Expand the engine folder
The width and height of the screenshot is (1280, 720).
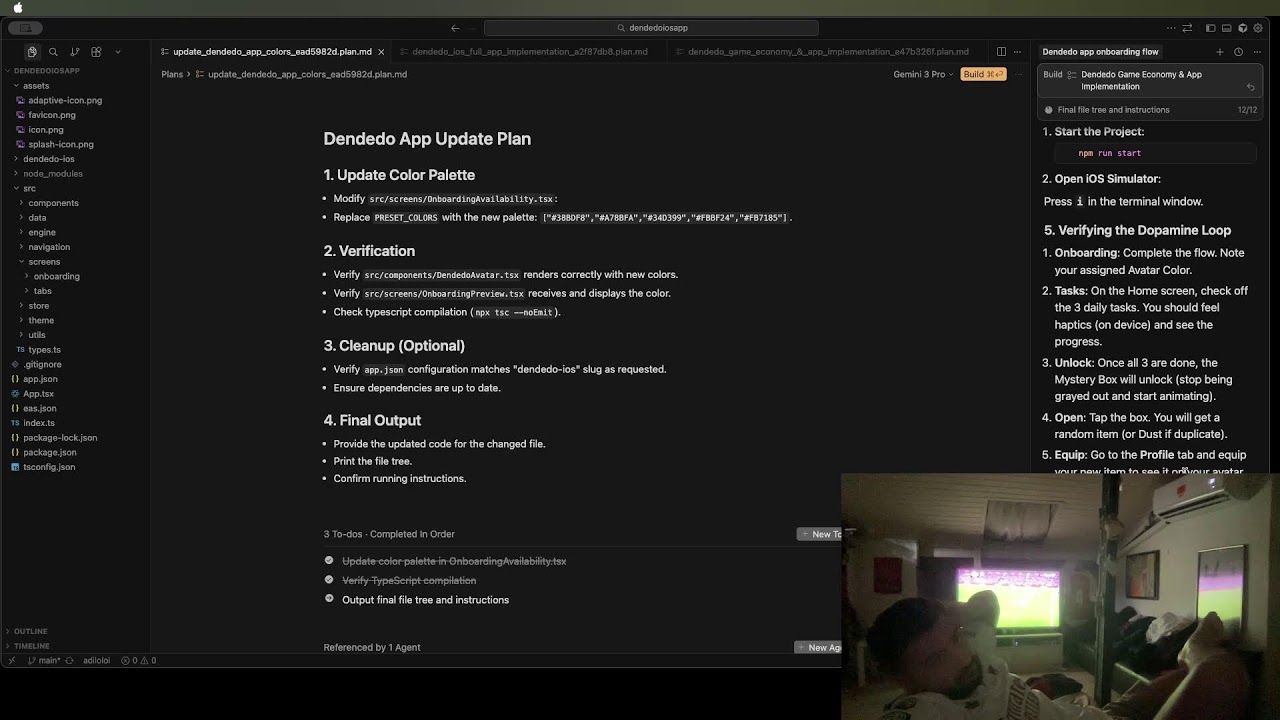(x=42, y=232)
